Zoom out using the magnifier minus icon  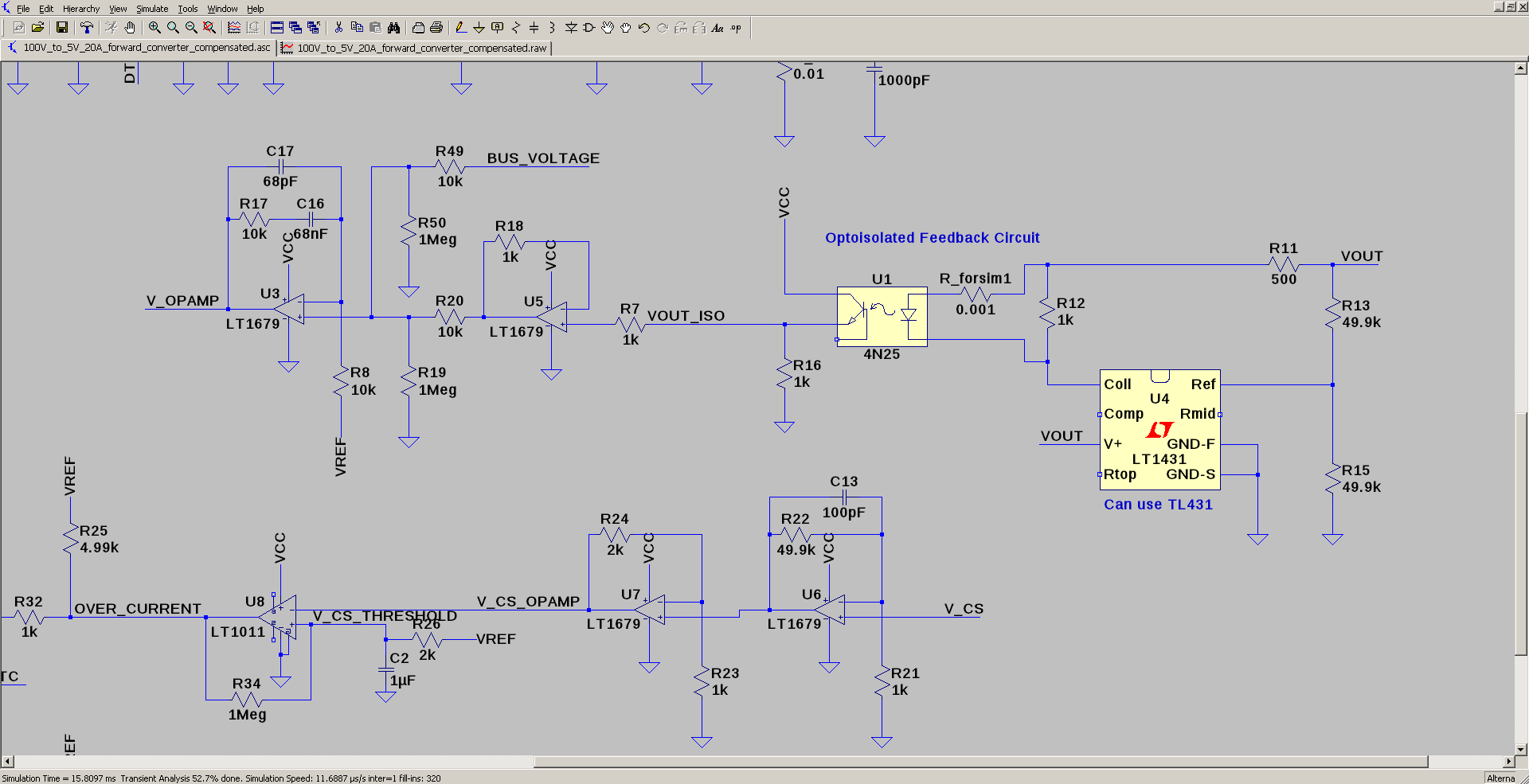point(191,28)
